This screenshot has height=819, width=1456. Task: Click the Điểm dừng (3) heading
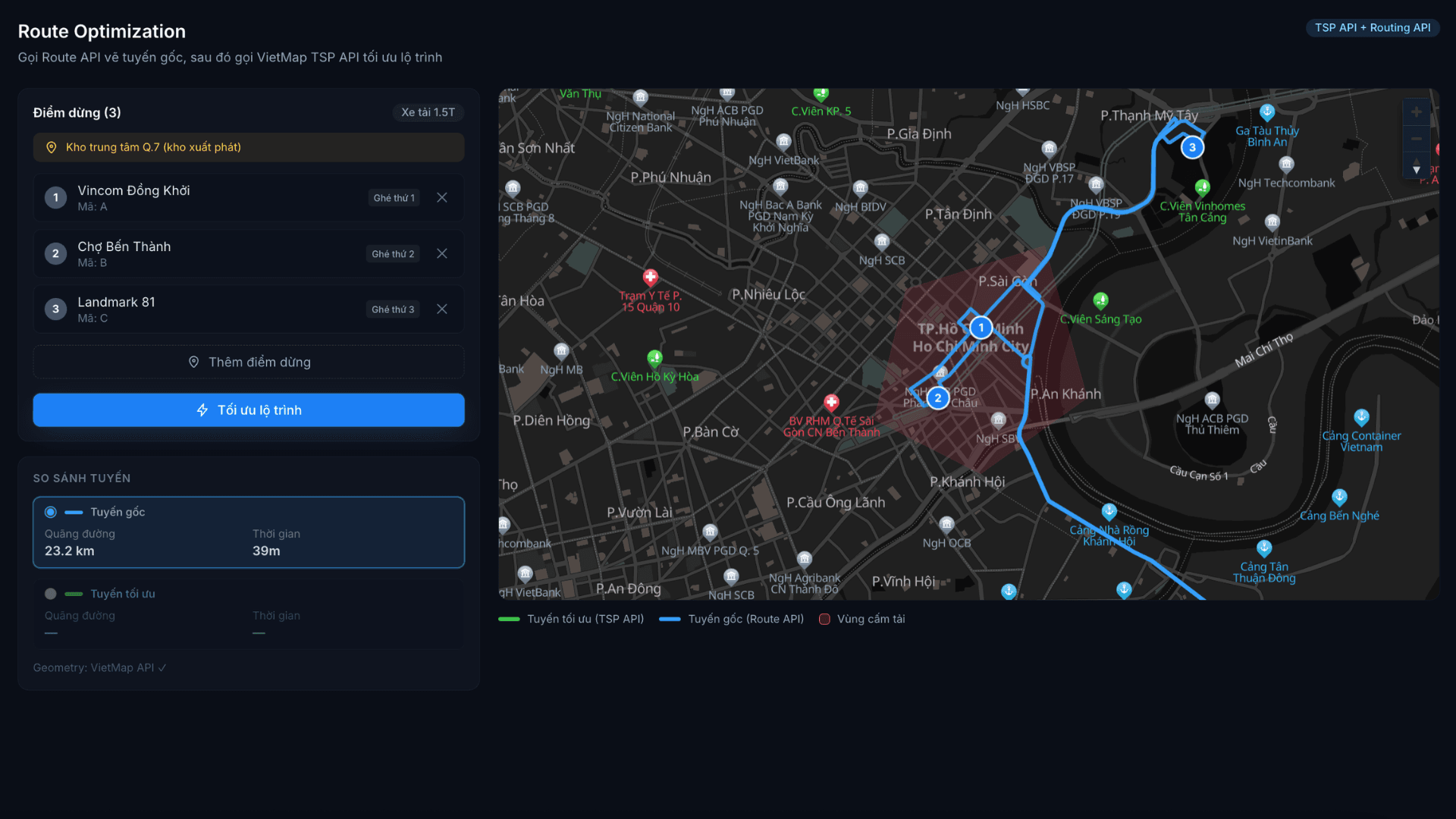[x=77, y=113]
